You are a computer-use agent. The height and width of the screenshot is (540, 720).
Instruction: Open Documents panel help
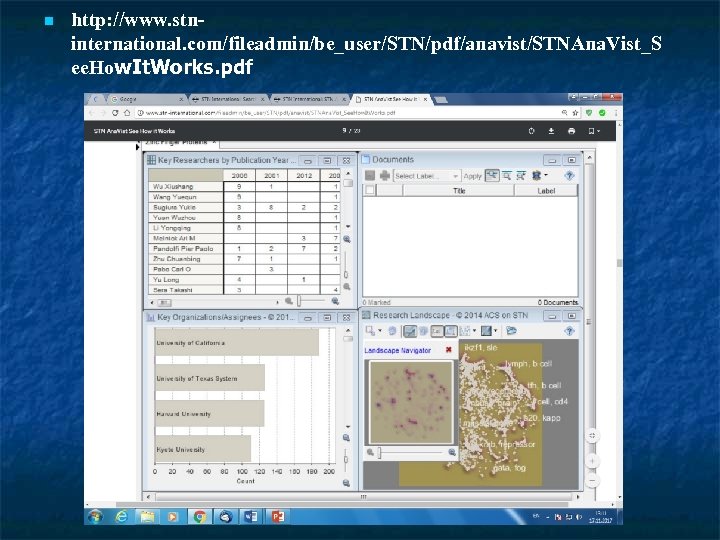pyautogui.click(x=569, y=175)
